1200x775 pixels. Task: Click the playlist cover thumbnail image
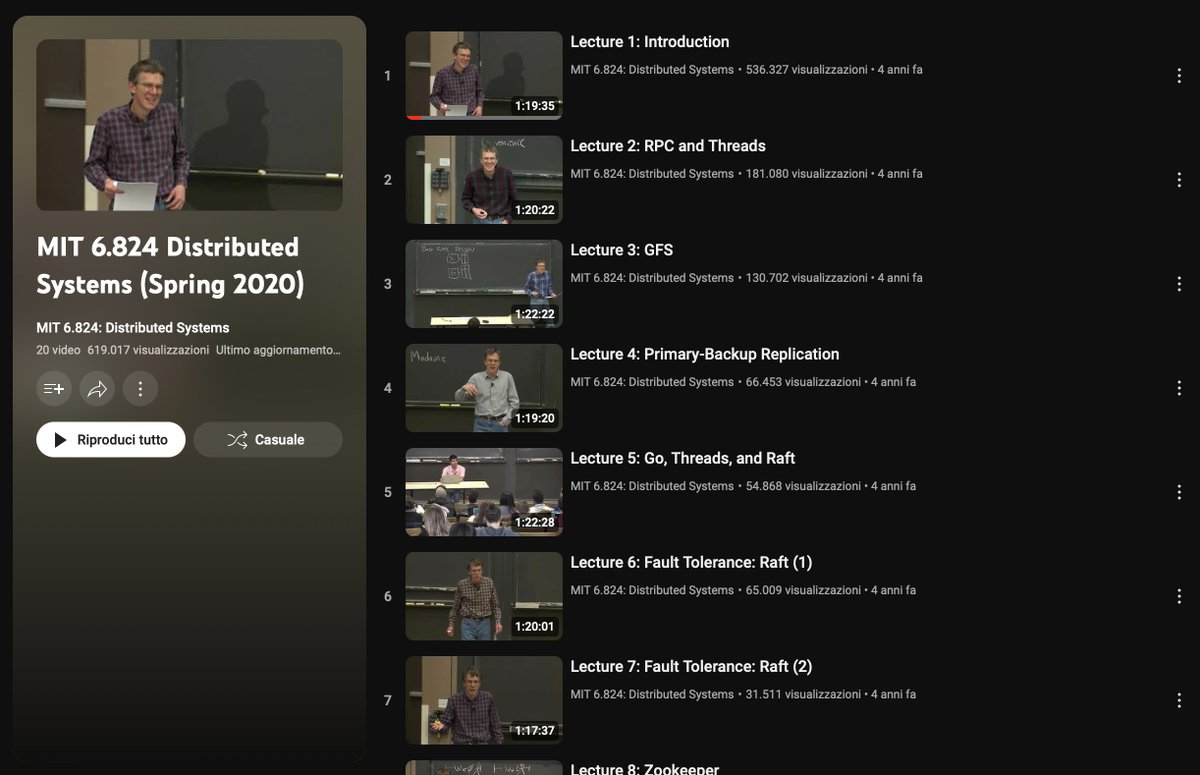click(190, 125)
